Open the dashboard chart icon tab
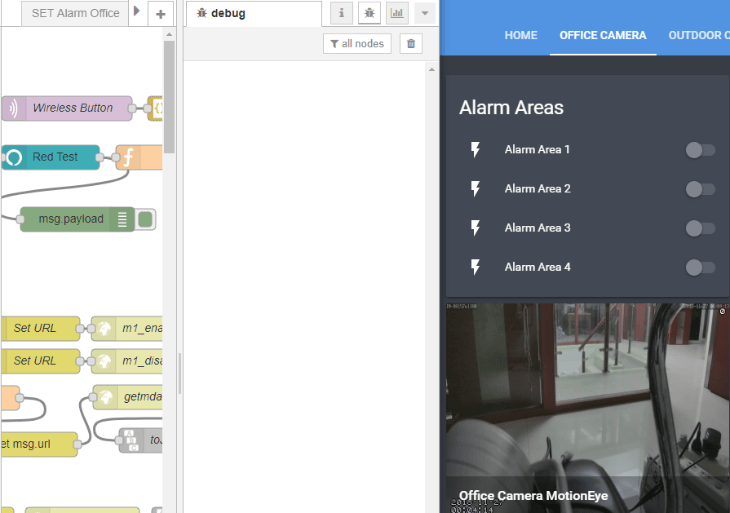 click(397, 13)
